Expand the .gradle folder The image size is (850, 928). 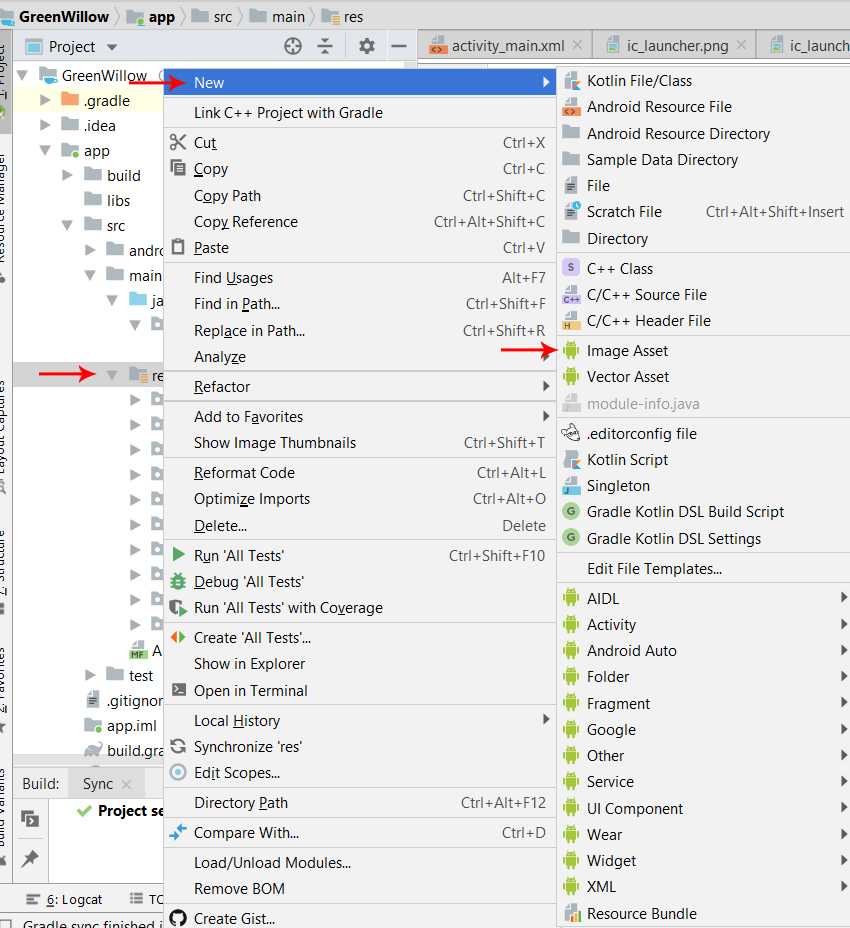pyautogui.click(x=45, y=100)
